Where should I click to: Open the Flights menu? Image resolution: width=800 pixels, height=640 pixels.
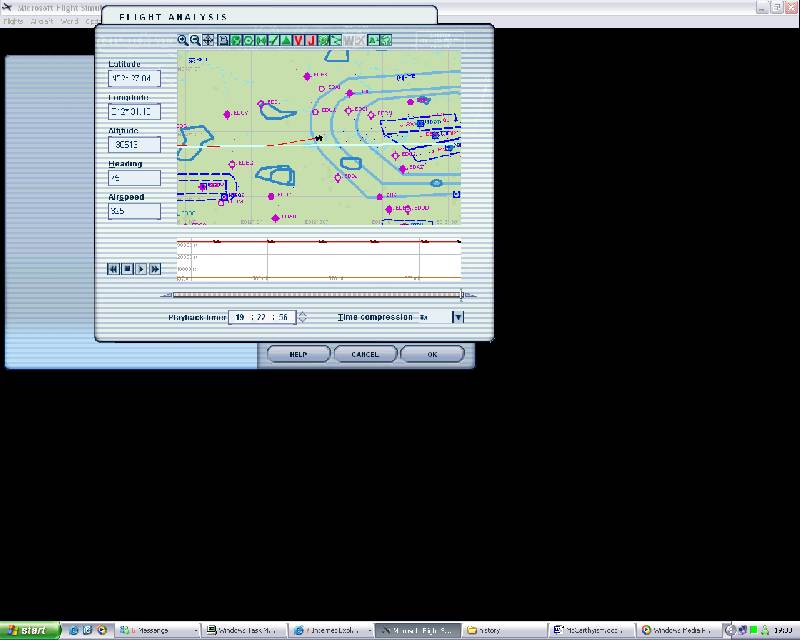pyautogui.click(x=13, y=21)
